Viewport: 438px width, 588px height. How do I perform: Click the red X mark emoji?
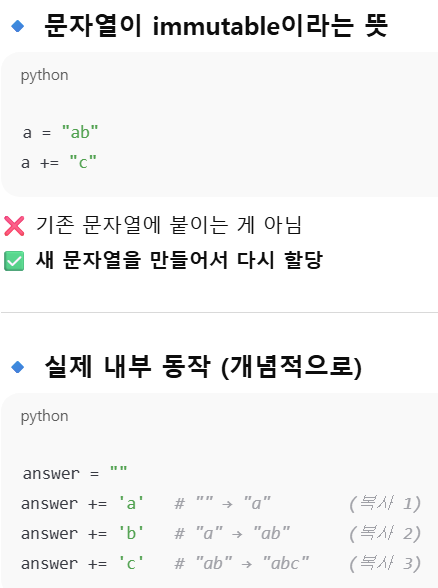(14, 226)
